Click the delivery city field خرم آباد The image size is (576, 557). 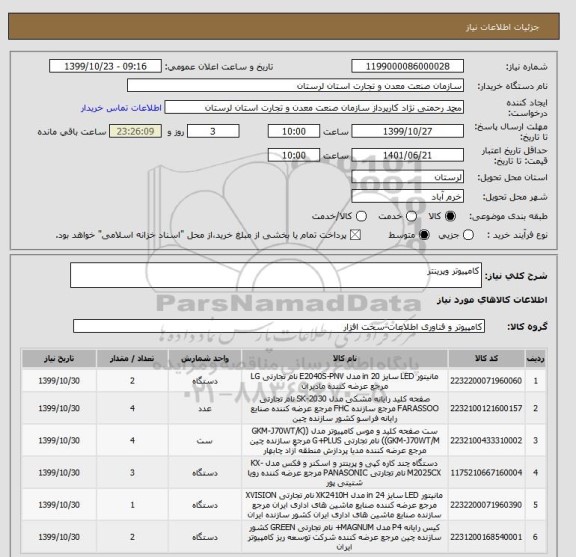(x=407, y=196)
